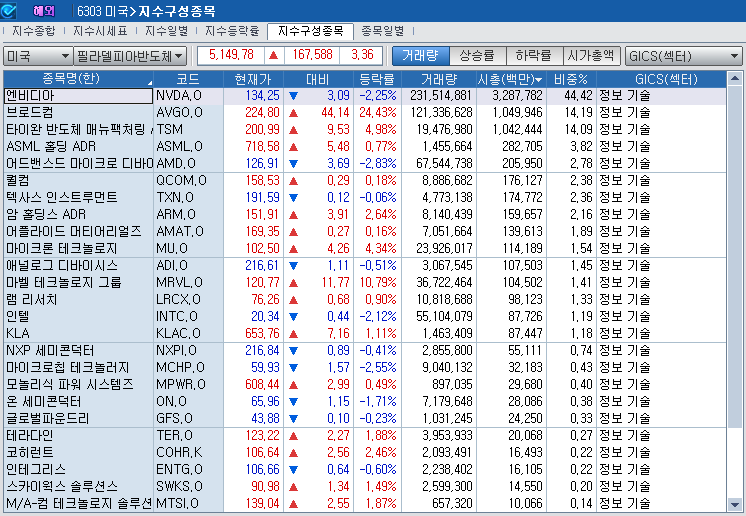The width and height of the screenshot is (746, 516).
Task: Click 231,514,881 volume cell for 엔비디아
Action: (x=439, y=96)
